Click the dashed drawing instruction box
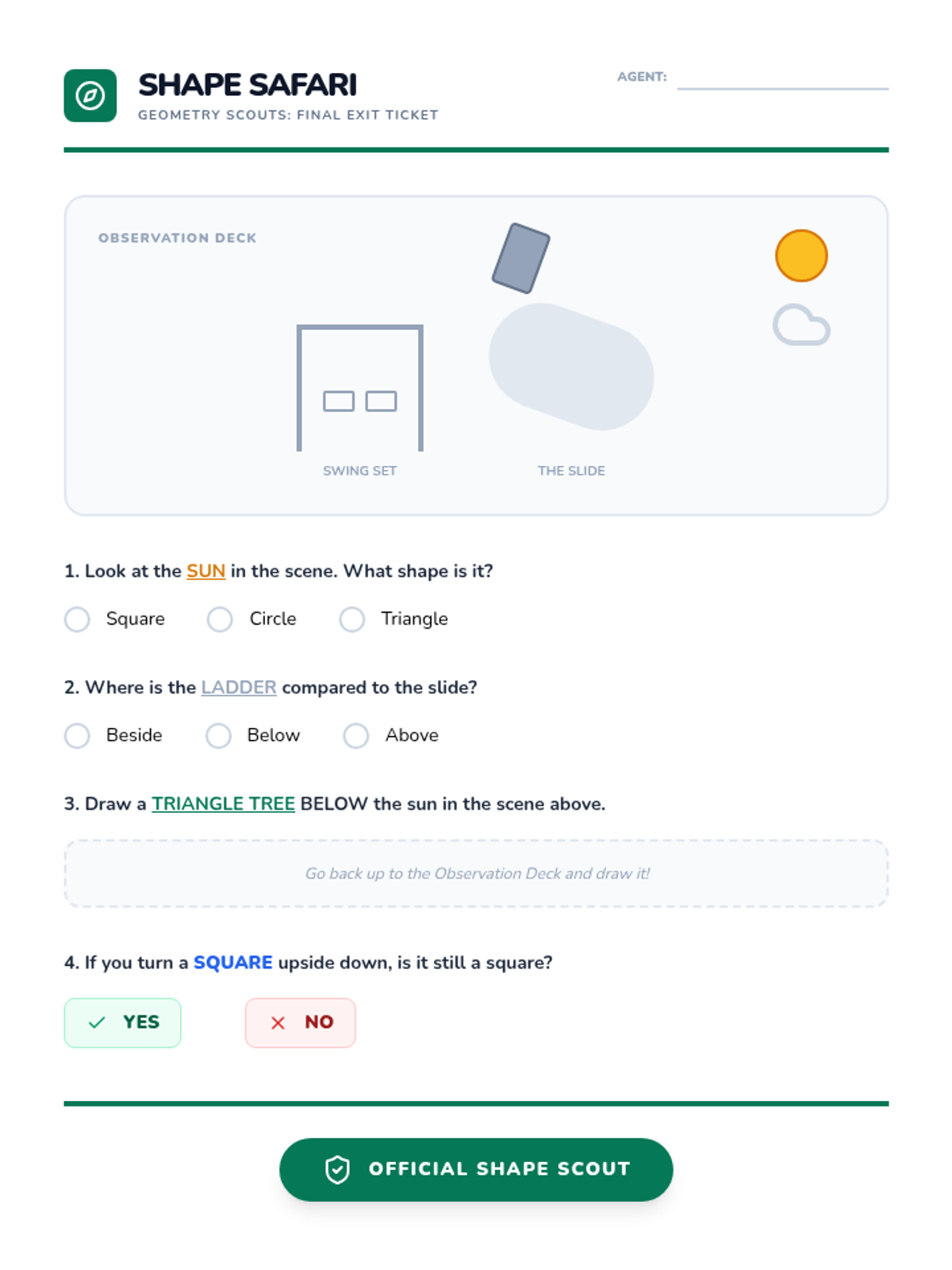The image size is (952, 1270). 476,873
